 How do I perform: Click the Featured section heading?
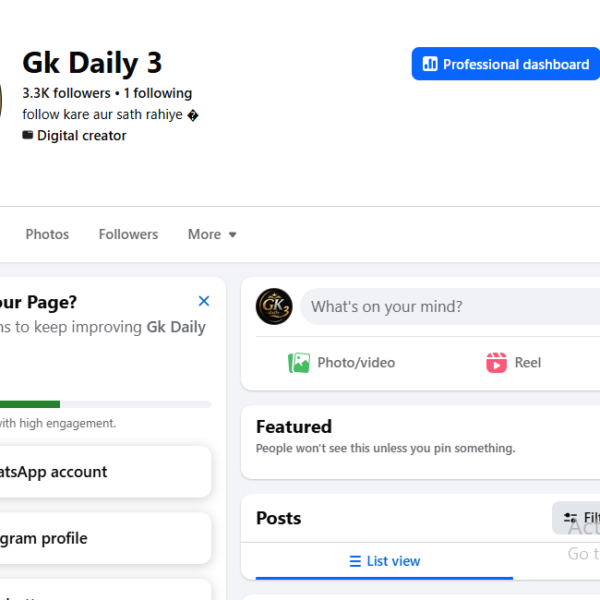pos(294,427)
